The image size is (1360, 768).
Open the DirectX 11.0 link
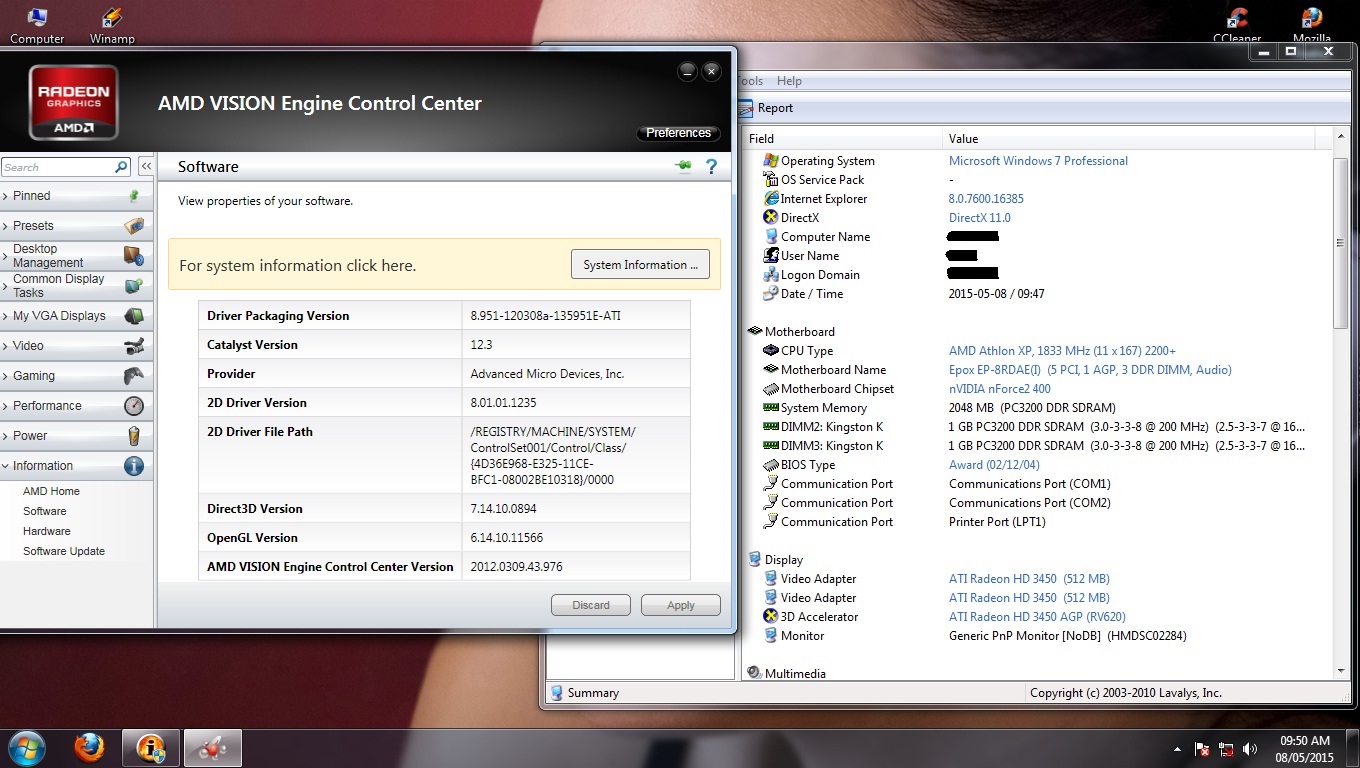coord(980,218)
